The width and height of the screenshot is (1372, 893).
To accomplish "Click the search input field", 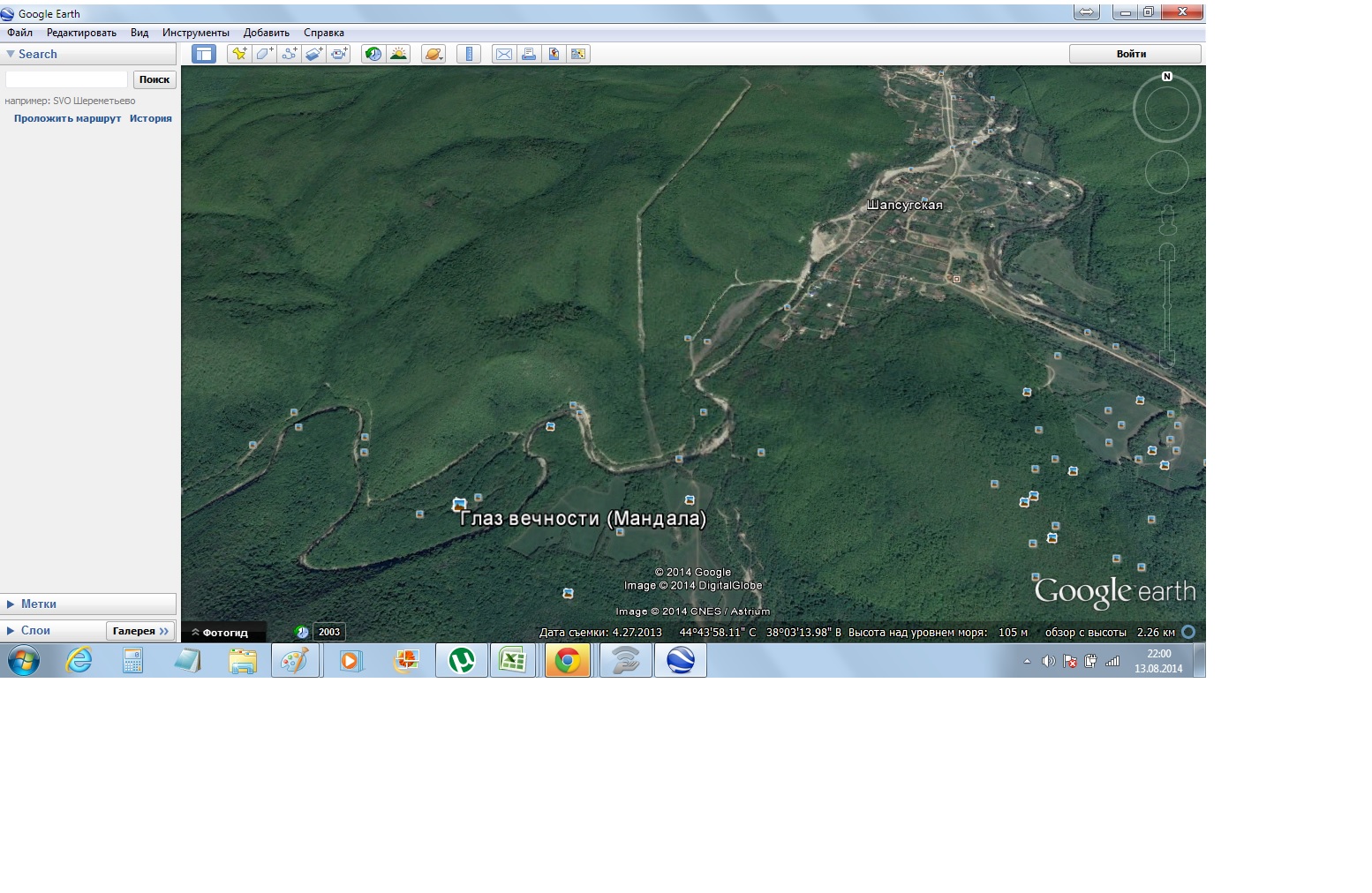I will (66, 79).
